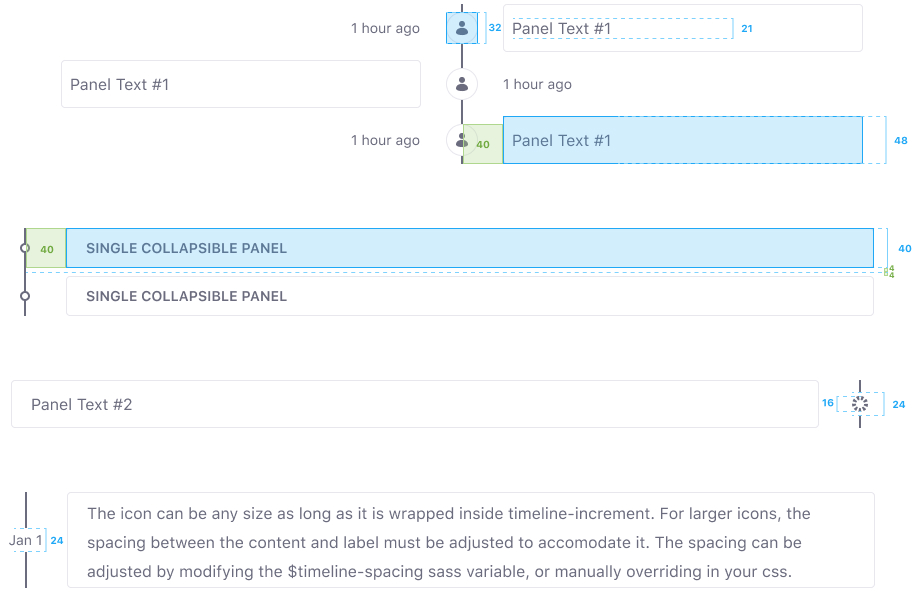Click the blue 48 measurement label

tap(900, 140)
